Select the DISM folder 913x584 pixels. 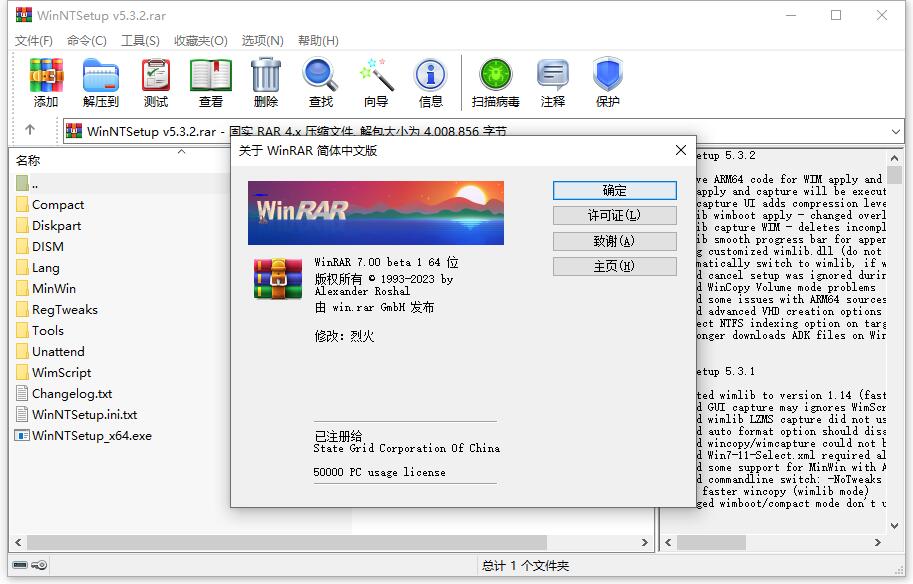[48, 247]
